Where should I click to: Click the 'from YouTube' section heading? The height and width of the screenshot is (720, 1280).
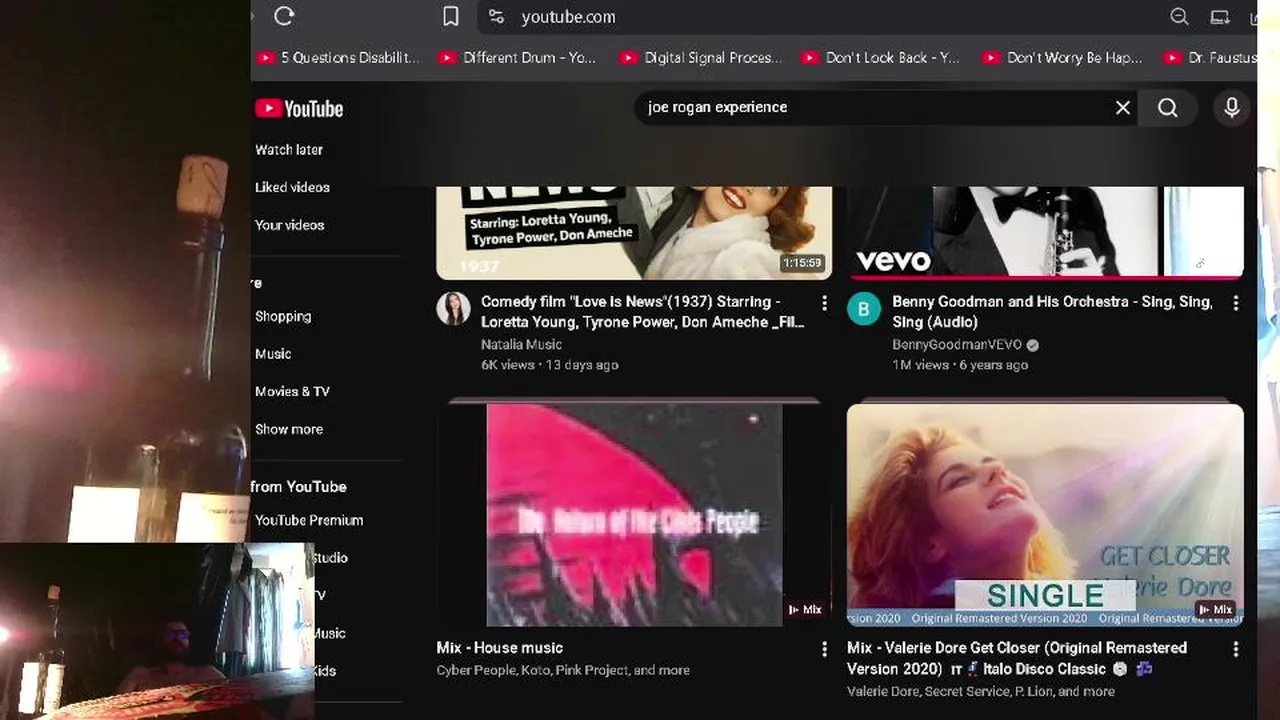coord(298,487)
